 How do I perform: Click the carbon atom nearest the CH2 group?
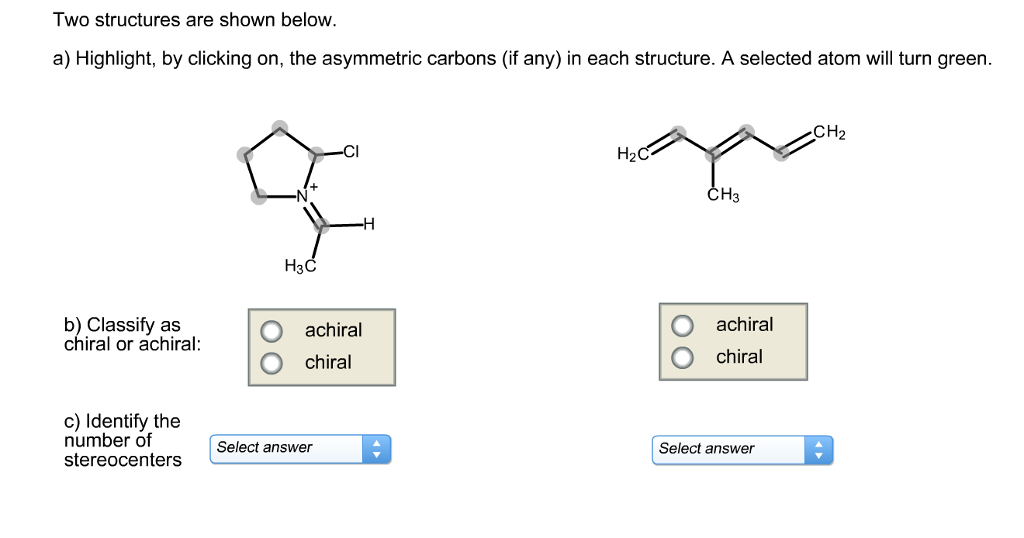(781, 153)
